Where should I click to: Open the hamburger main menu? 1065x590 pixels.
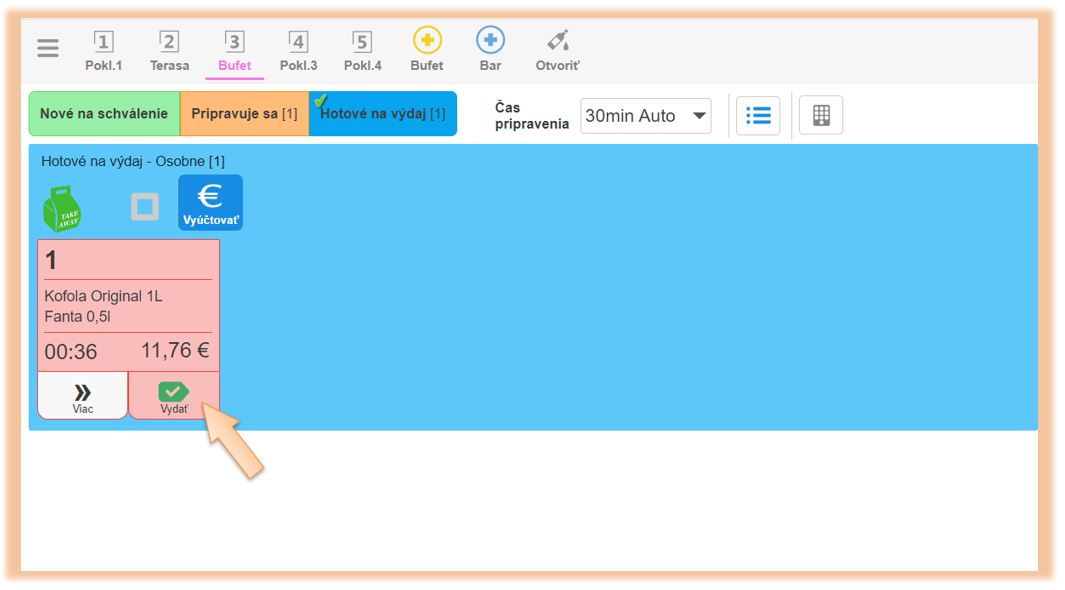(48, 48)
